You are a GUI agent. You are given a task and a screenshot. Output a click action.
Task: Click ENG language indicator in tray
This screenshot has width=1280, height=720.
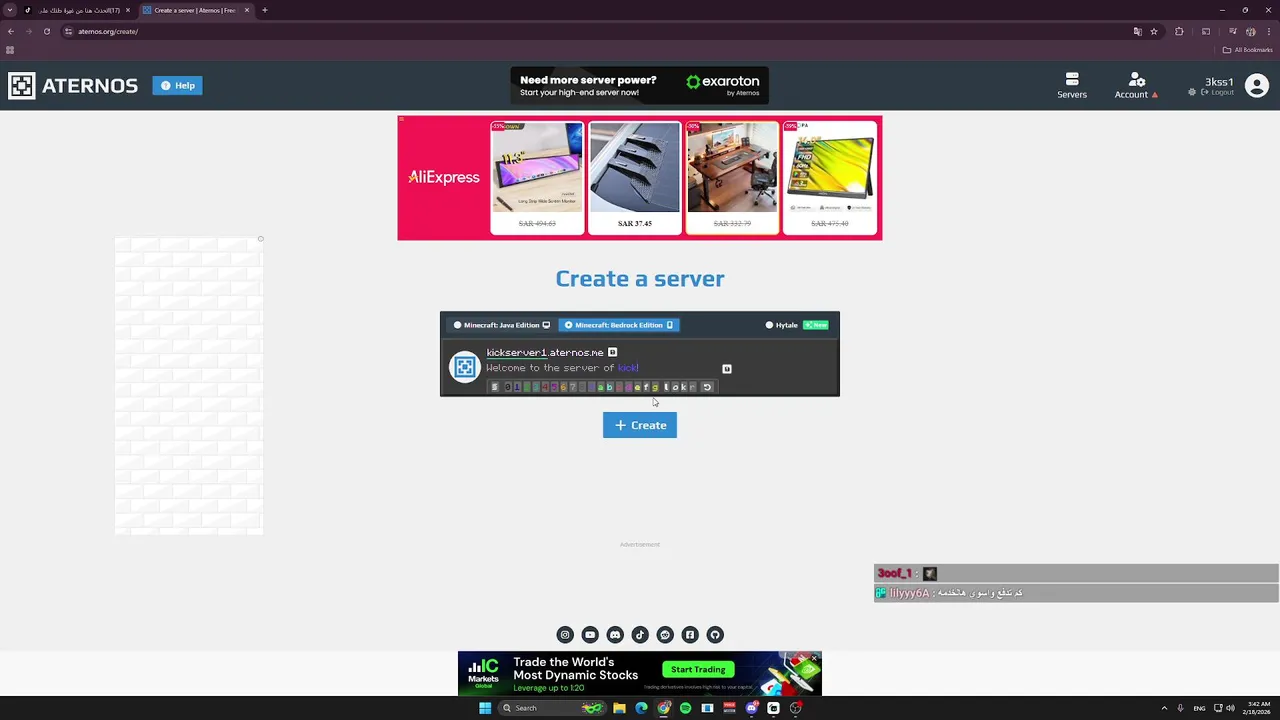coord(1199,708)
